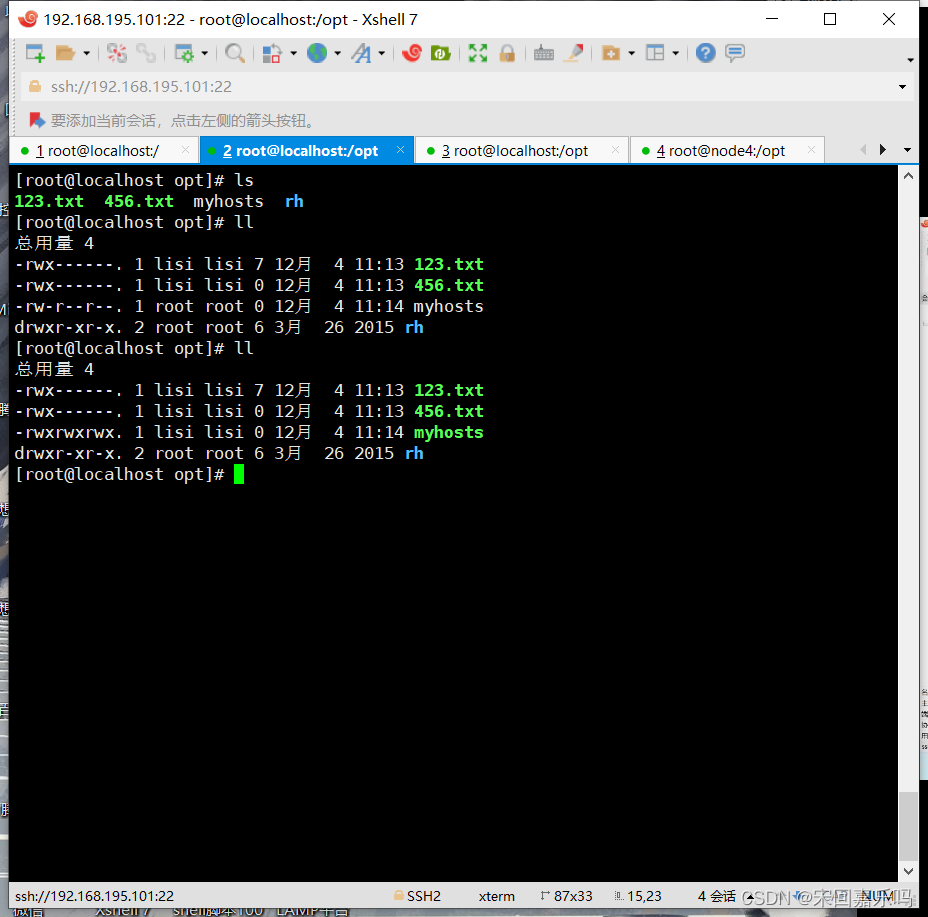Click the chat feedback icon

[x=735, y=53]
